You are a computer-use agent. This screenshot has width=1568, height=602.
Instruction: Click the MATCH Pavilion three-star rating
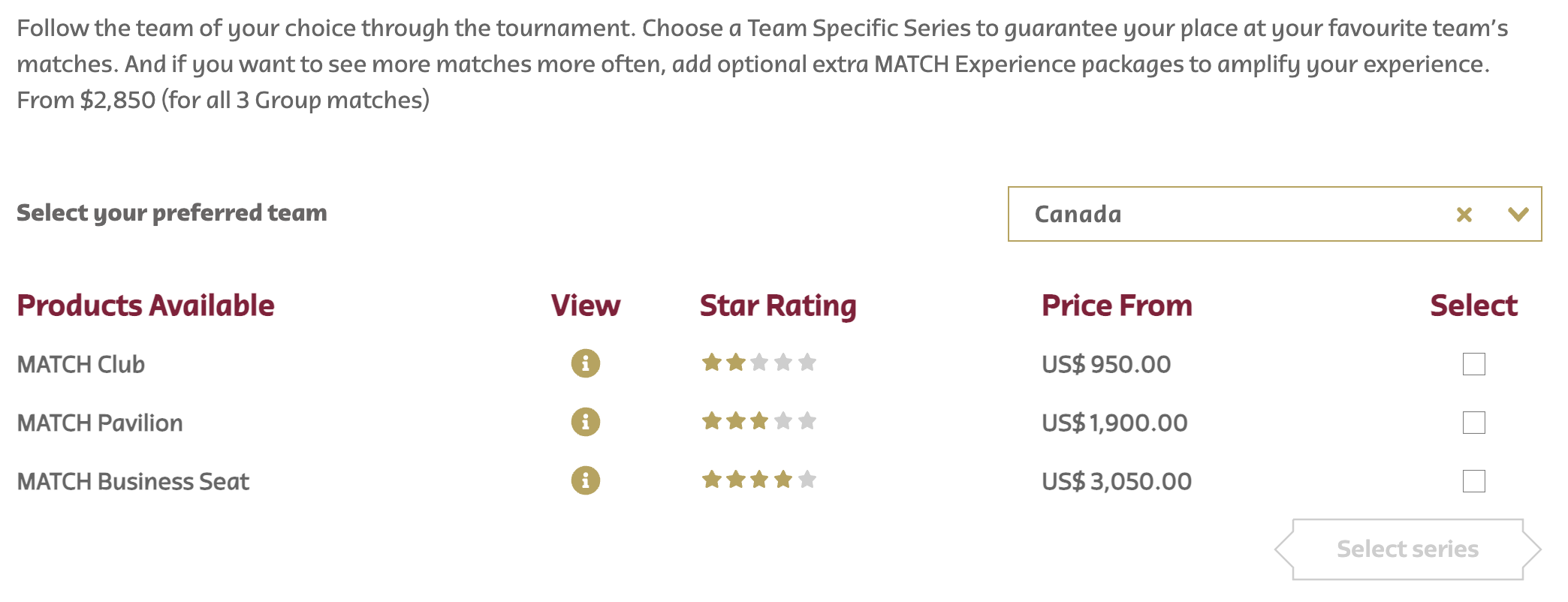[x=758, y=421]
